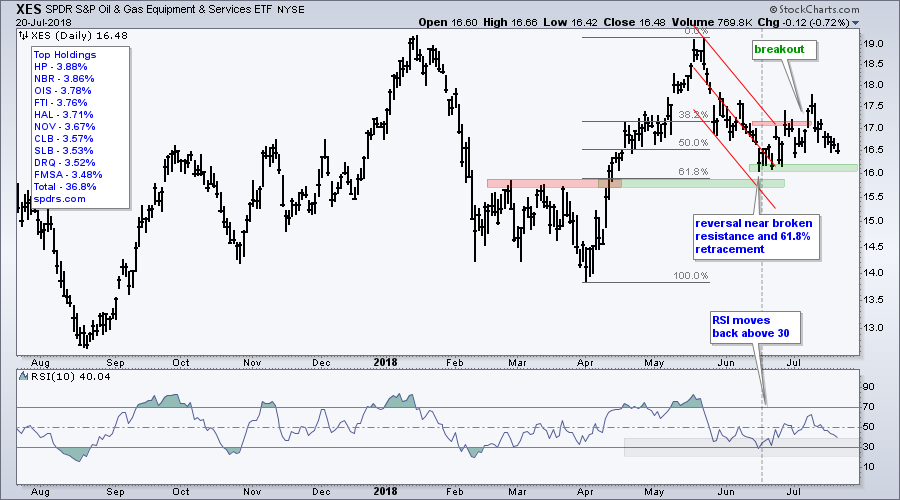
Task: Click the price type icon before XES (Daily)
Action: (x=24, y=36)
